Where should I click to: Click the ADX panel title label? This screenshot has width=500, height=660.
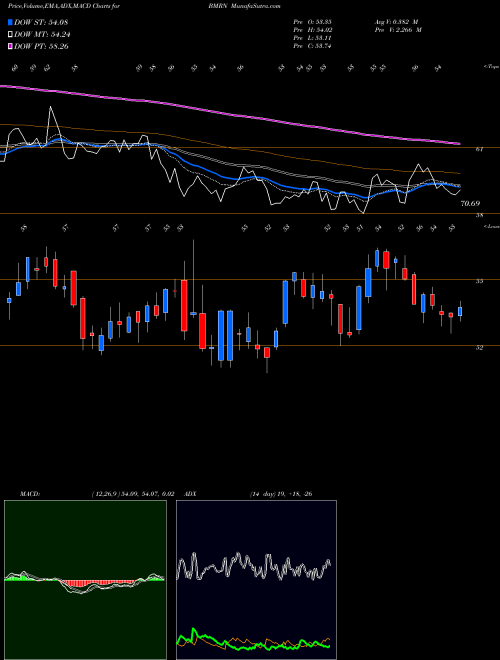[x=191, y=494]
